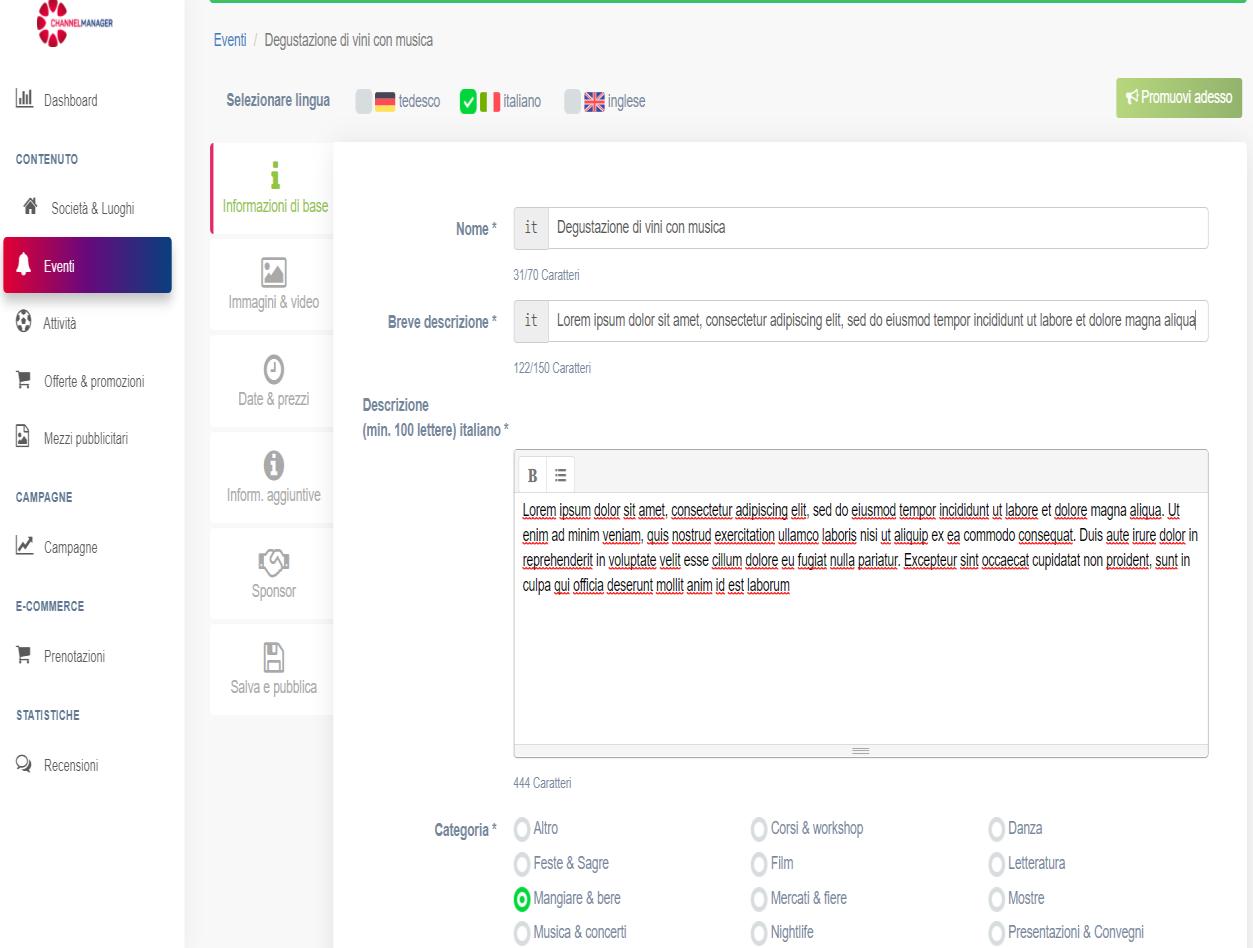Click into the Nome input field
The width and height of the screenshot is (1253, 948).
(x=878, y=227)
